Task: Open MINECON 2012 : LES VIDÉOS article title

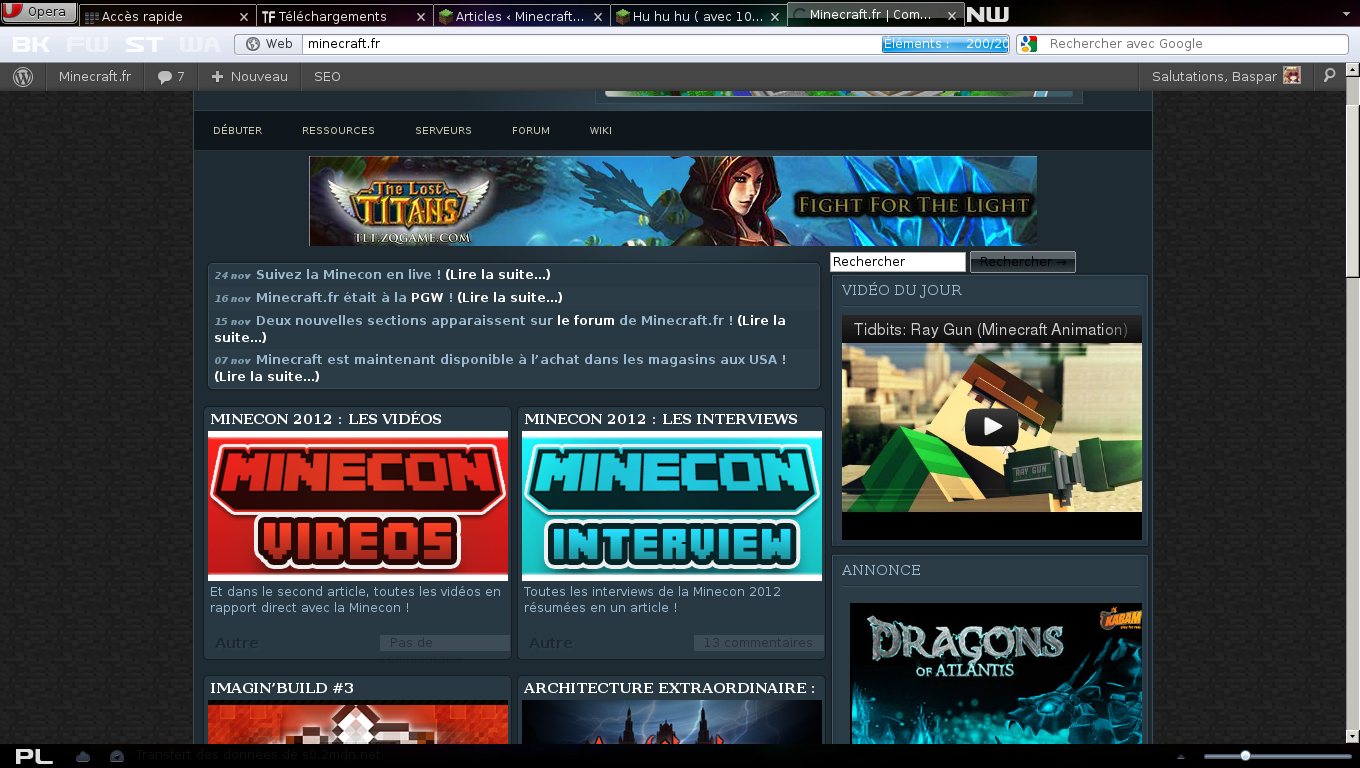Action: (x=326, y=419)
